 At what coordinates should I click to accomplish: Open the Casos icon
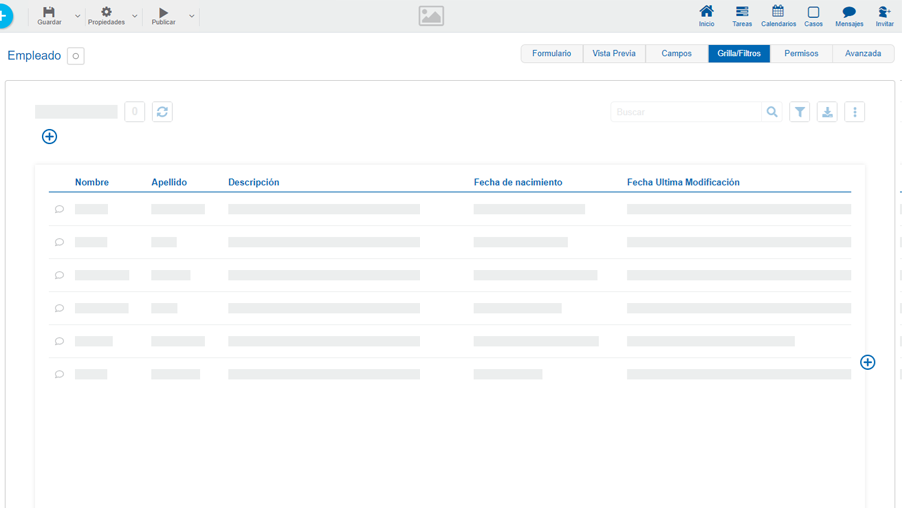tap(813, 12)
